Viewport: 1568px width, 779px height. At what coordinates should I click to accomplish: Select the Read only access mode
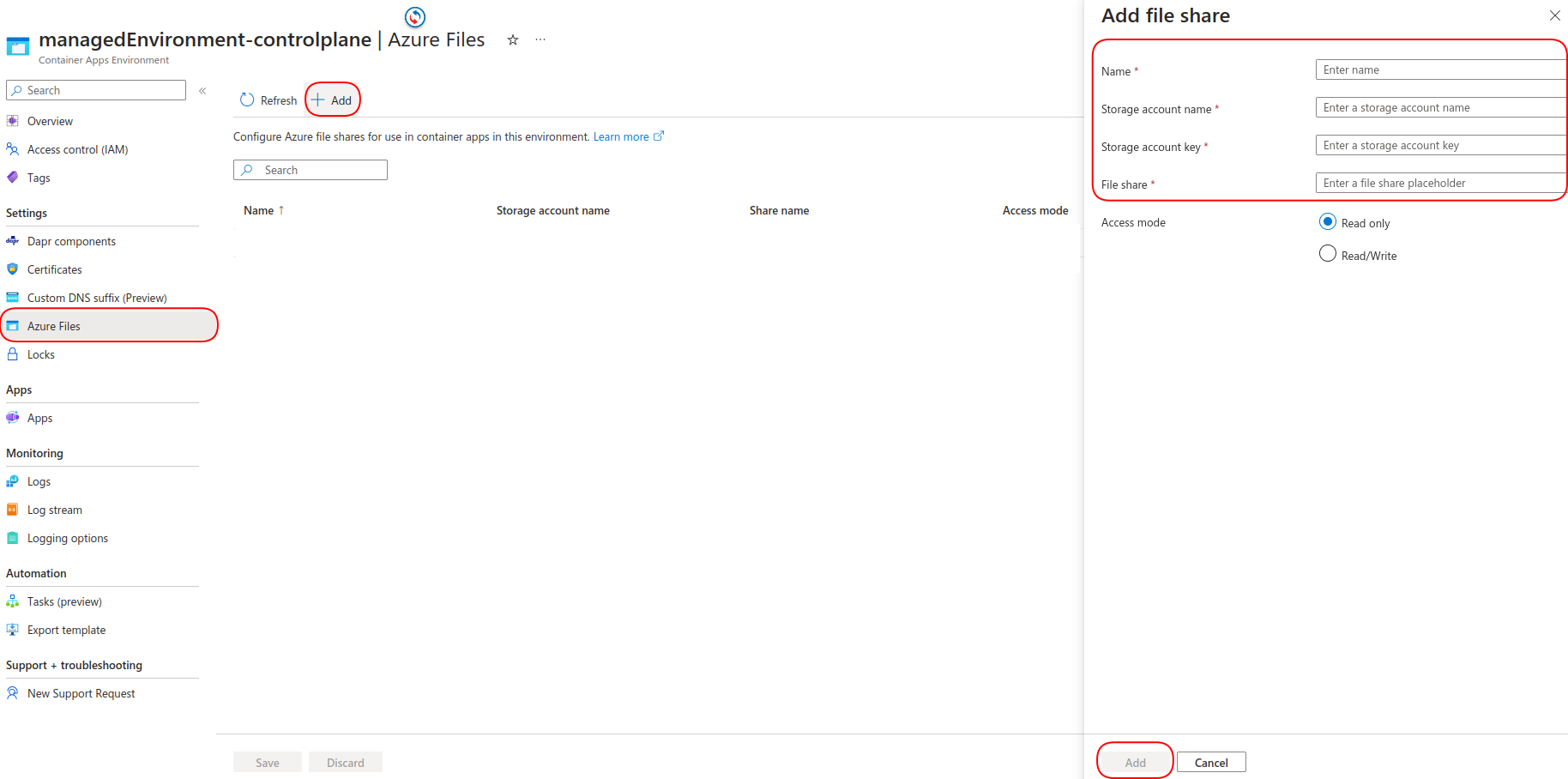tap(1328, 221)
